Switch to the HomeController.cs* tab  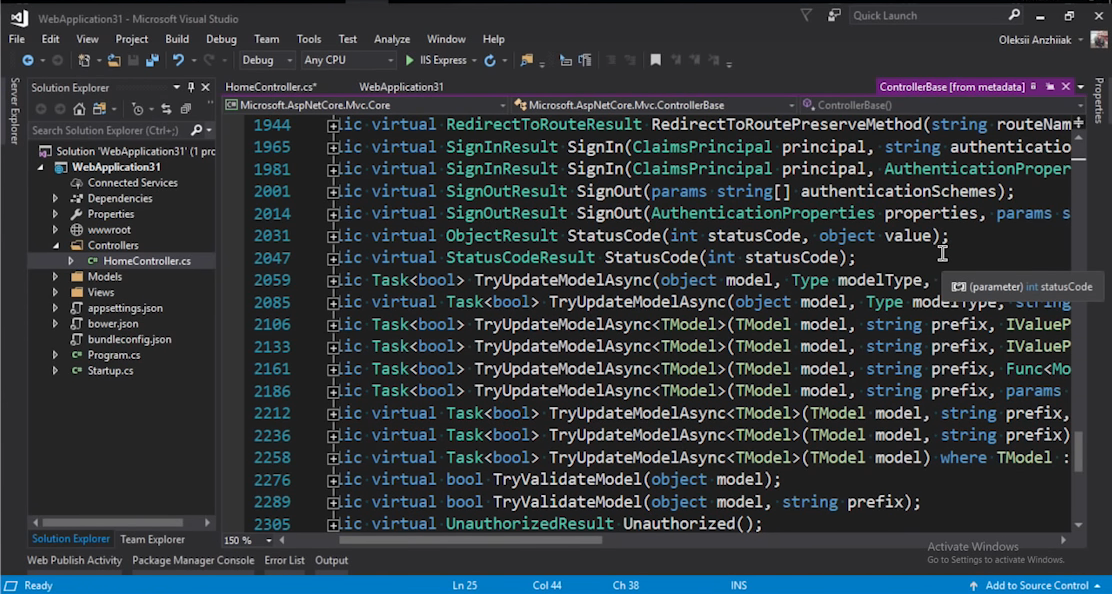pyautogui.click(x=271, y=86)
